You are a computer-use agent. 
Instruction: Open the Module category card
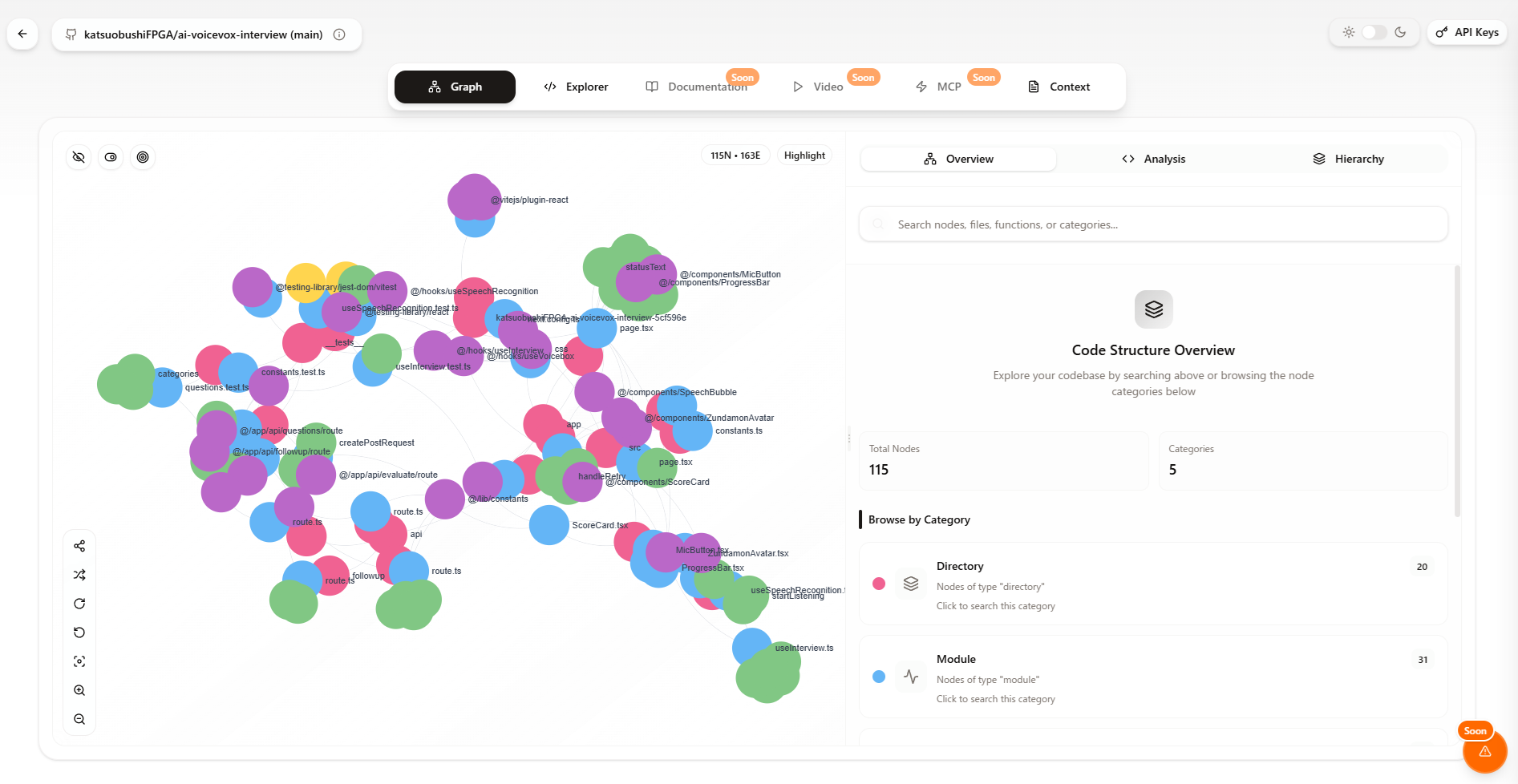coord(1152,677)
